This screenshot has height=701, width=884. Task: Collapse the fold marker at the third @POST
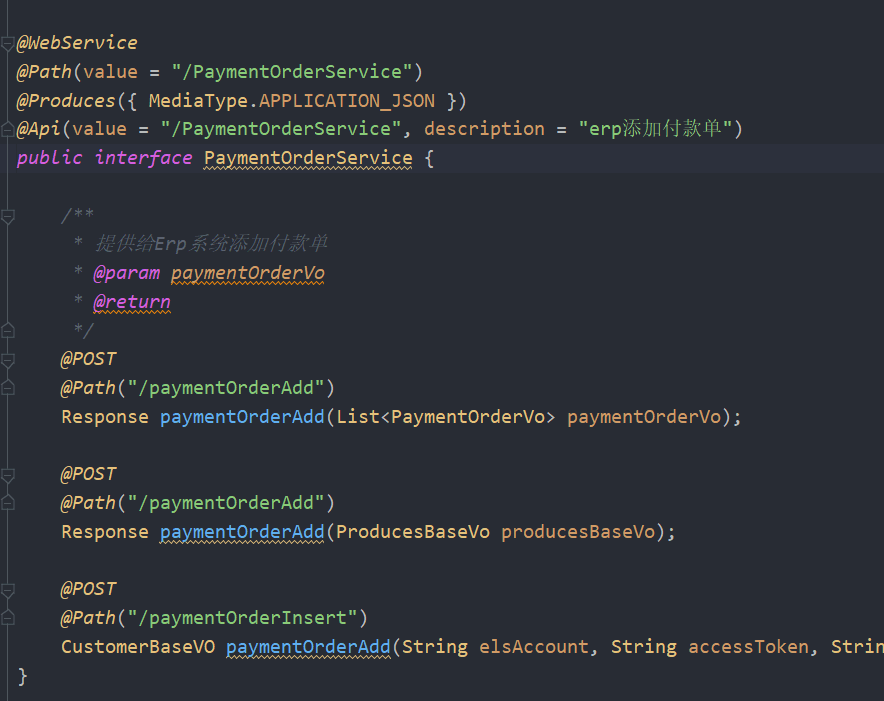coord(7,590)
